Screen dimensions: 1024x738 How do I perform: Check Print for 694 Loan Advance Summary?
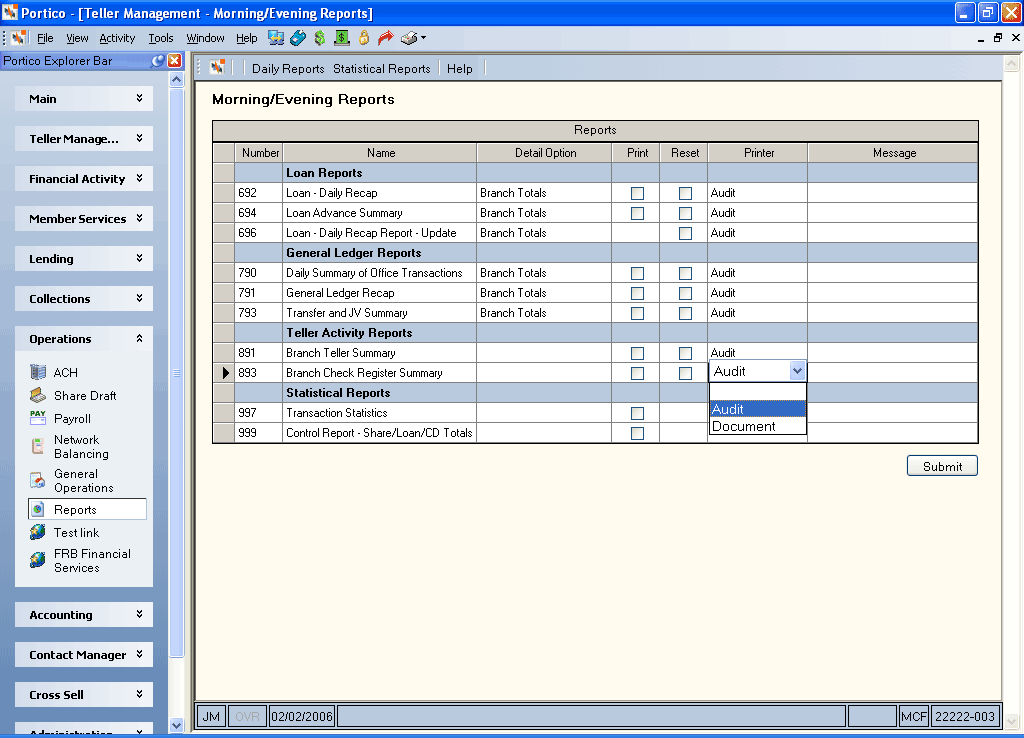coord(637,214)
